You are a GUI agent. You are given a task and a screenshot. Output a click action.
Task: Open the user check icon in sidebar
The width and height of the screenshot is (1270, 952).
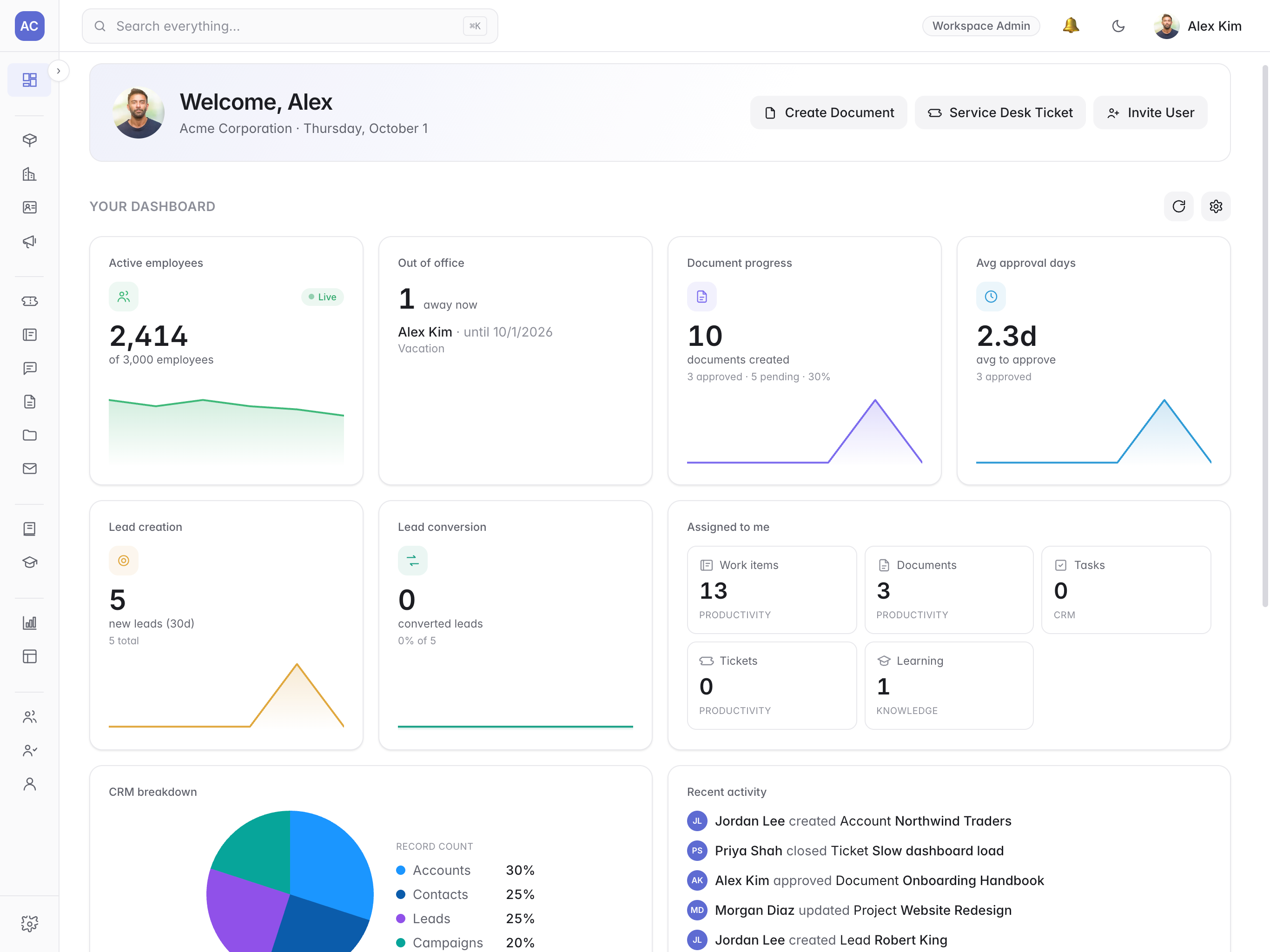(29, 750)
